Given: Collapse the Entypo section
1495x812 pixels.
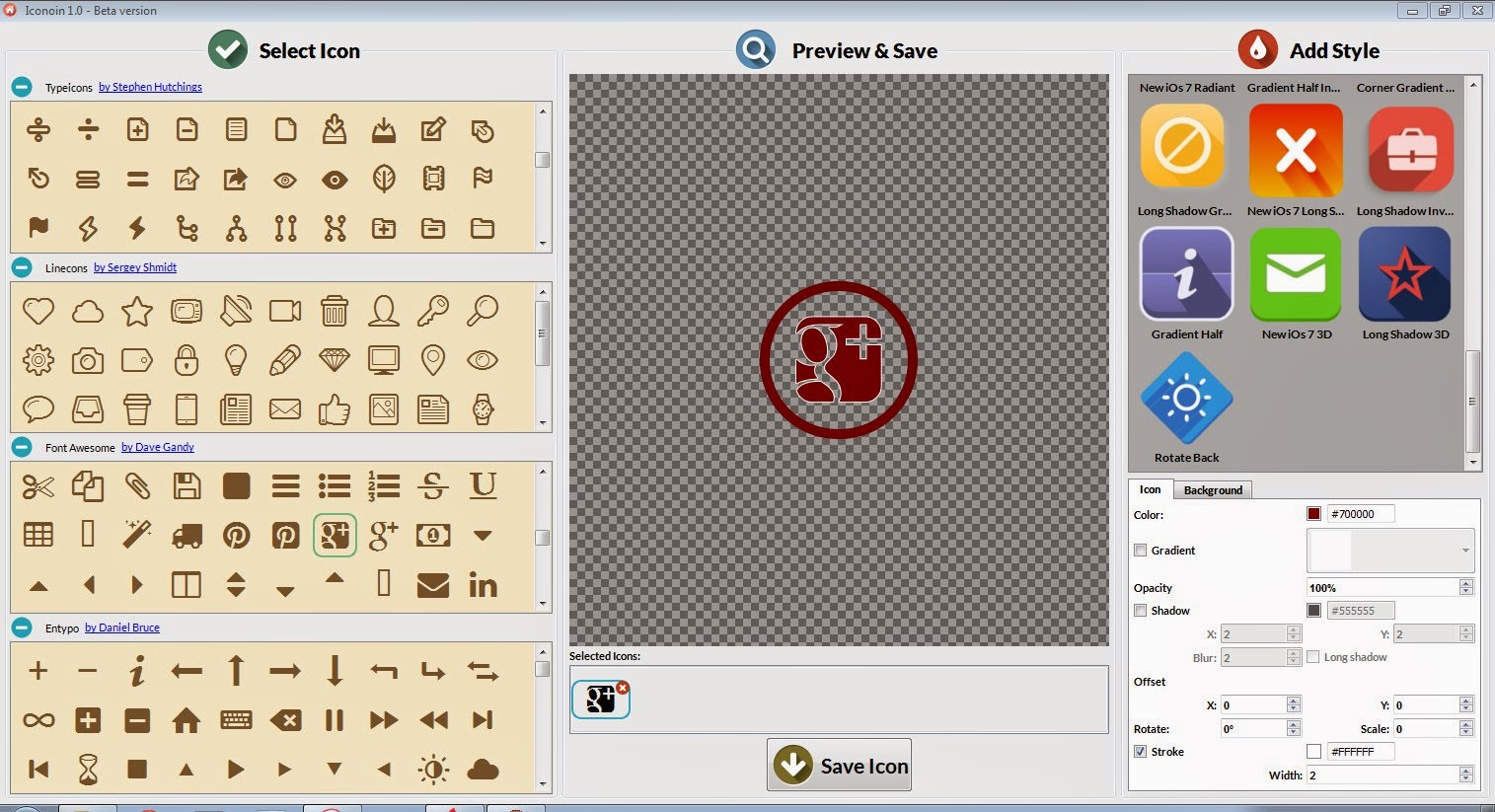Looking at the screenshot, I should coord(22,627).
